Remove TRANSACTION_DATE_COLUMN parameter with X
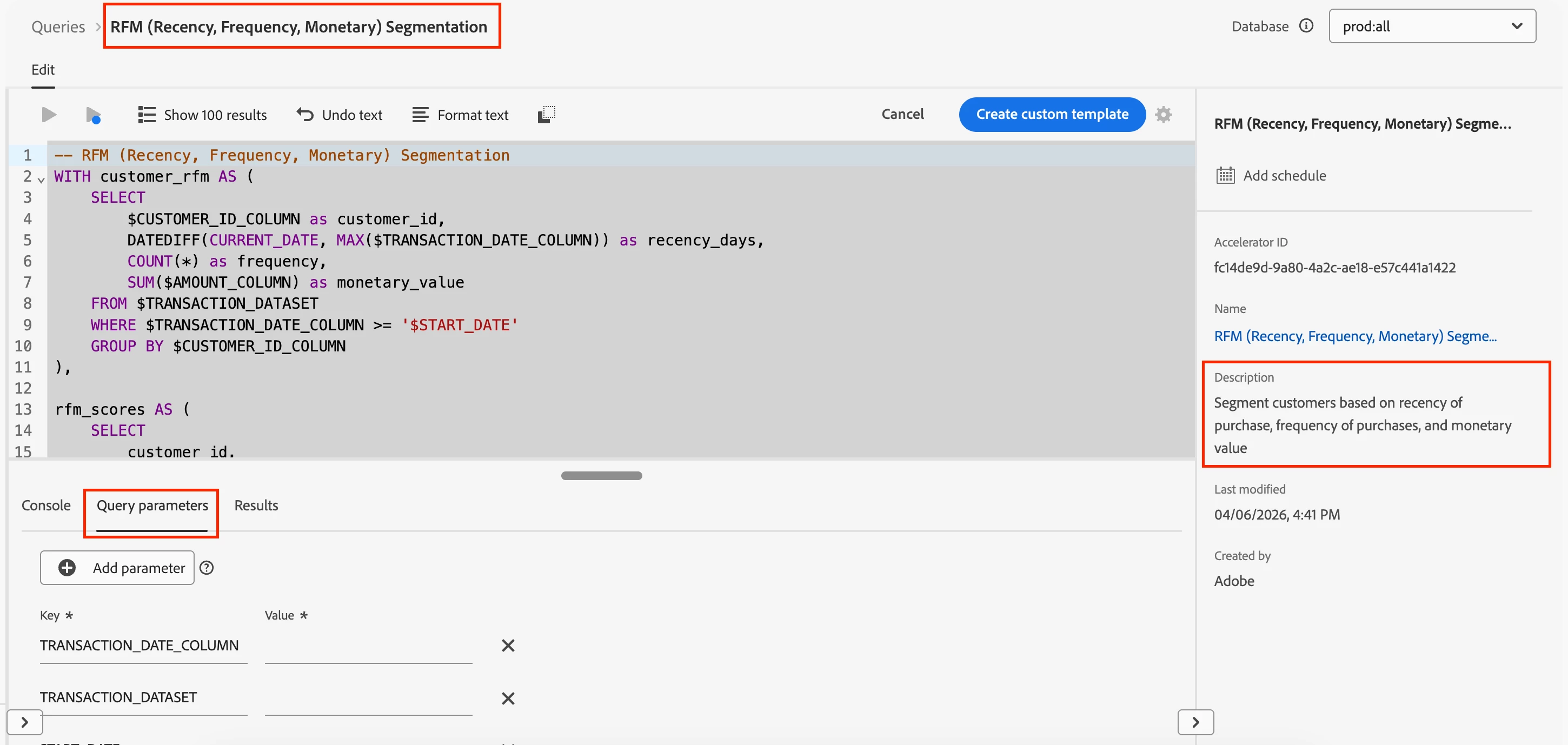1568x745 pixels. pyautogui.click(x=508, y=645)
